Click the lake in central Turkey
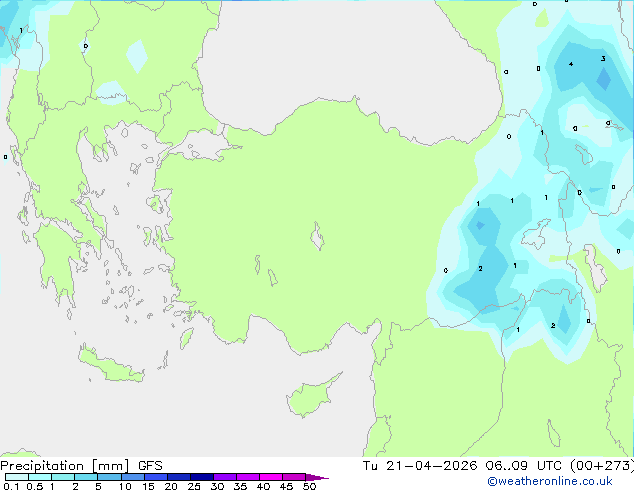 (317, 236)
